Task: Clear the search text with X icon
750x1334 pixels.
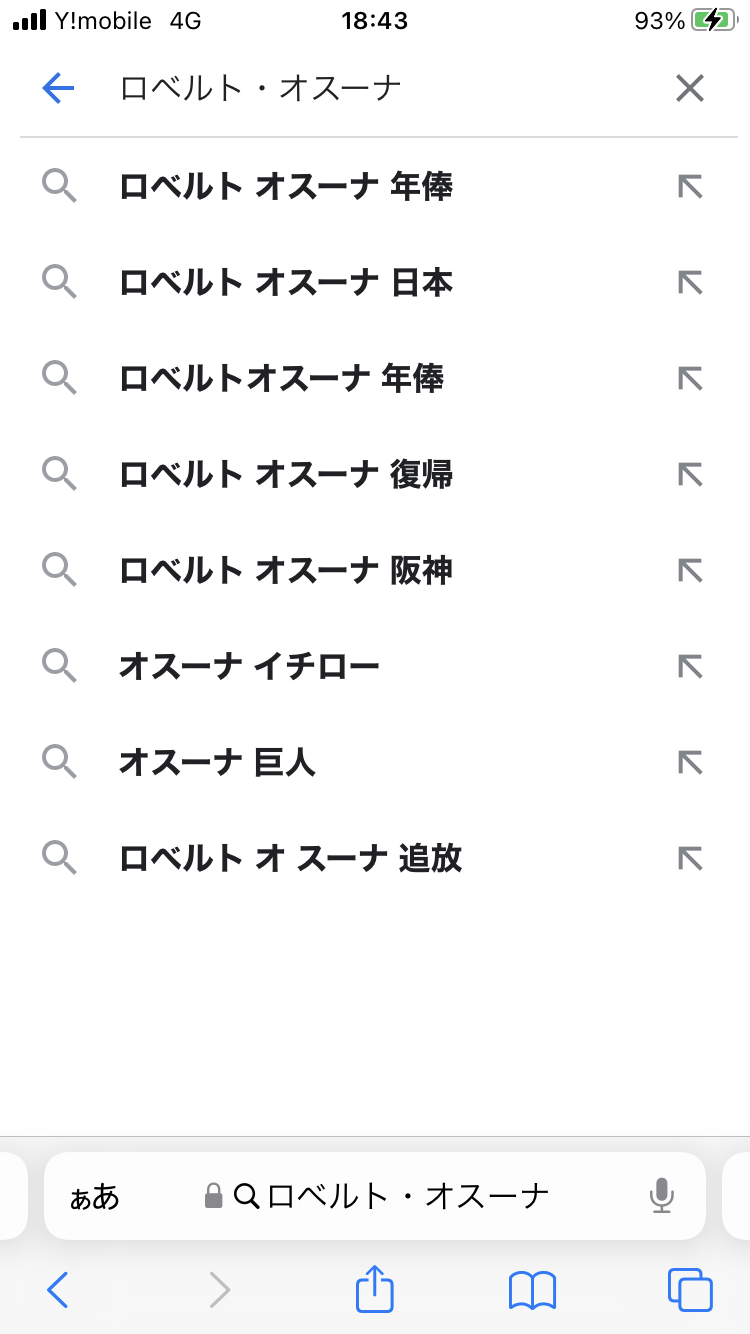Action: [x=690, y=89]
